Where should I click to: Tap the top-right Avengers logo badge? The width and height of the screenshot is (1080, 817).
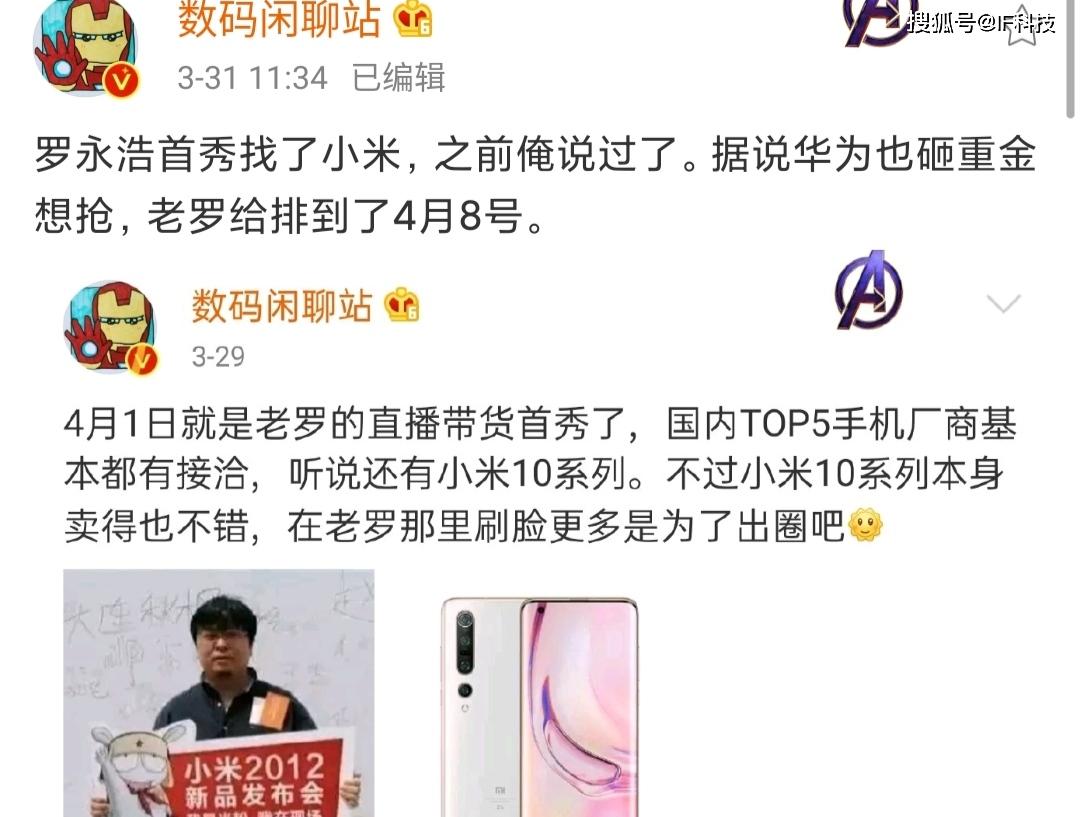click(x=877, y=21)
